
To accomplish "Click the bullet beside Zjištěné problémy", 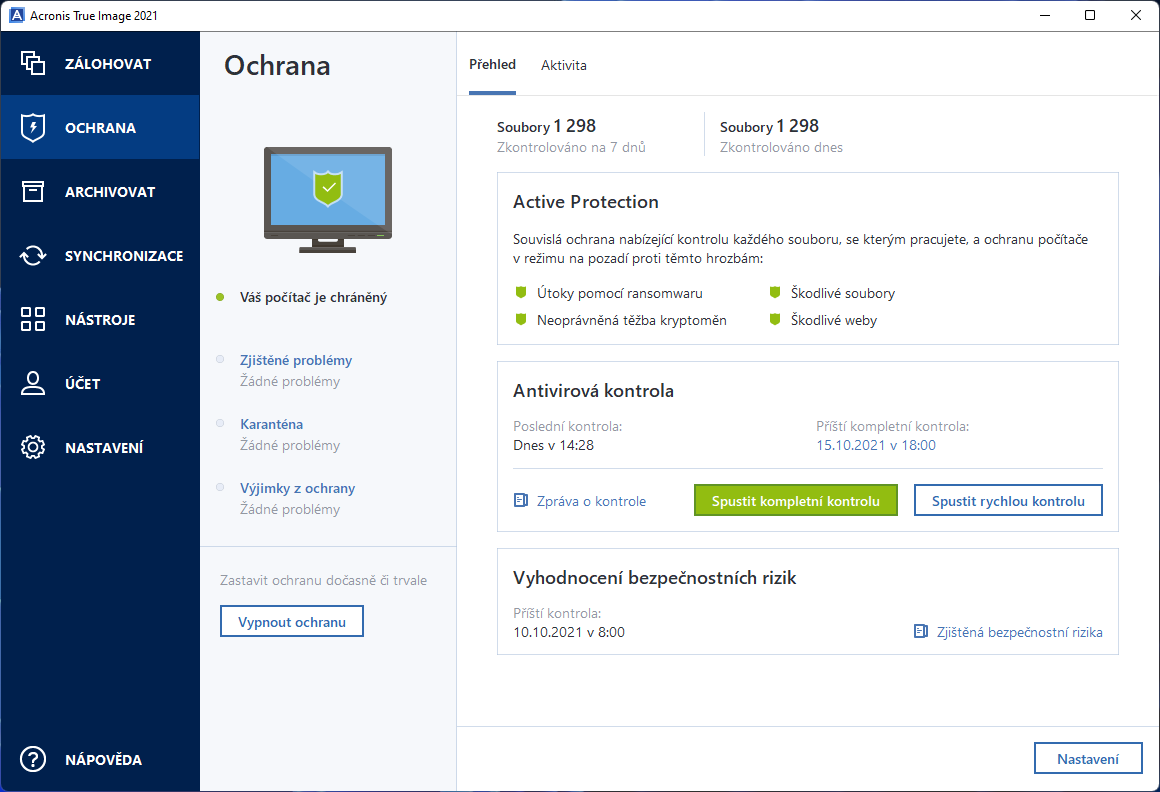I will (x=220, y=359).
